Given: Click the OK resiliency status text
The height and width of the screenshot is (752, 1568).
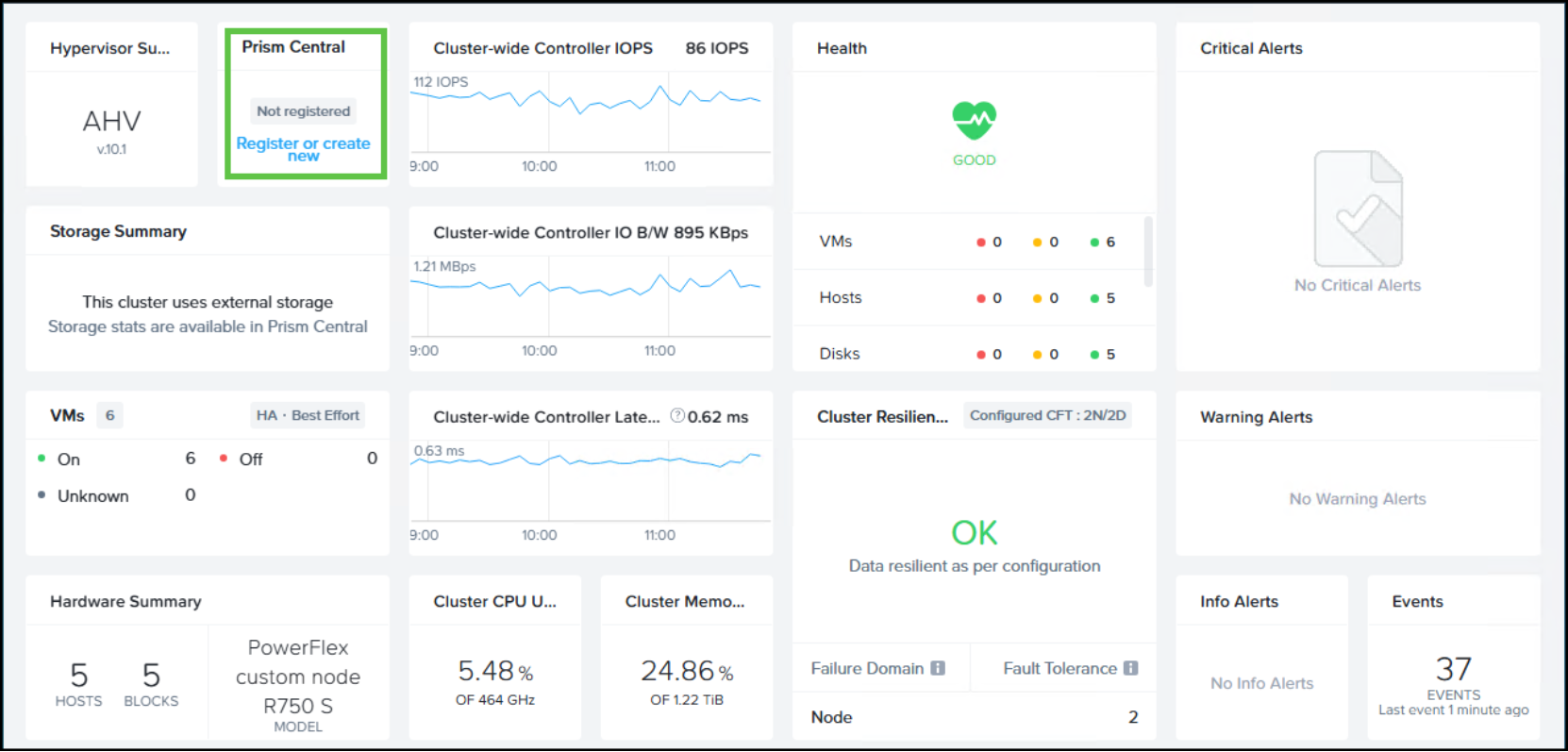Looking at the screenshot, I should tap(974, 533).
